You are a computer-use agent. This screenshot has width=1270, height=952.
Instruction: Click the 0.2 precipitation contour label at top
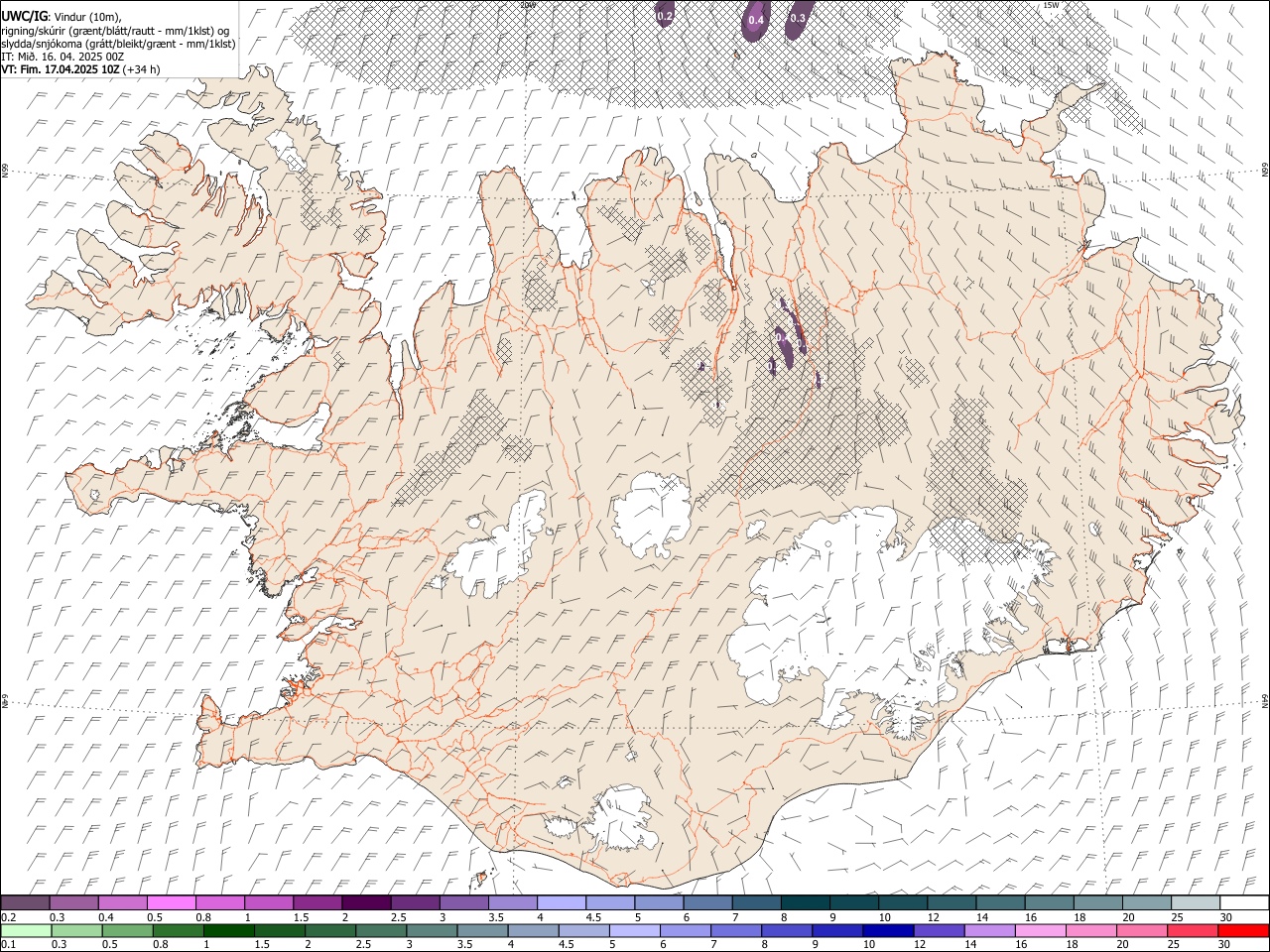coord(665,16)
